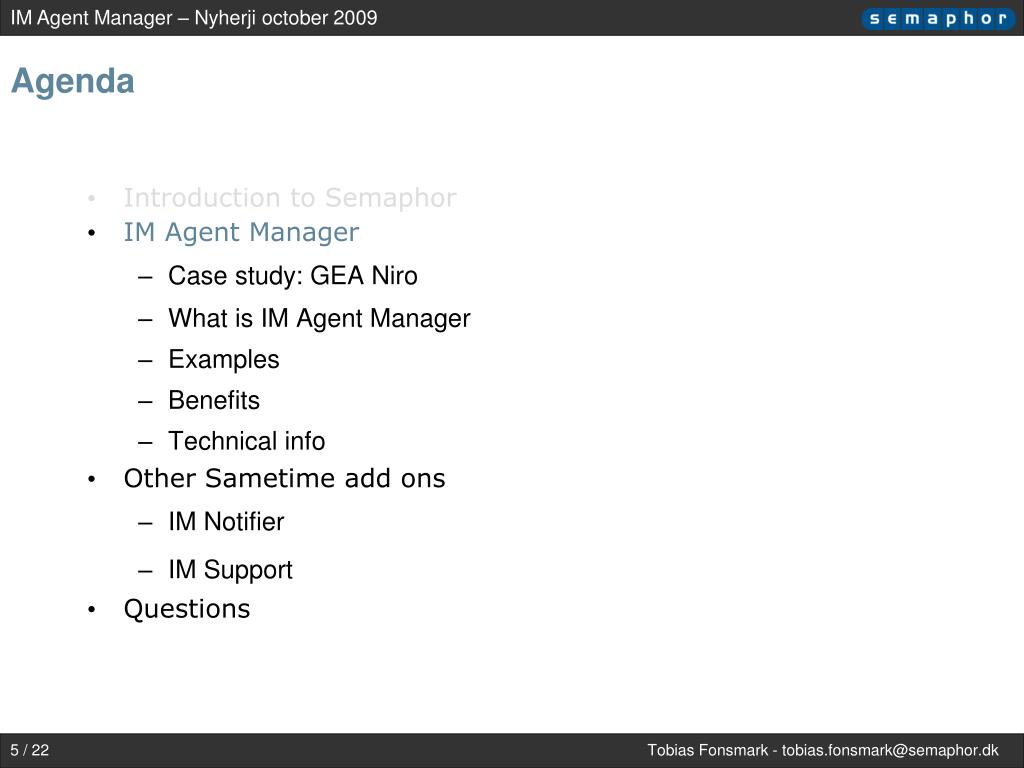Select the IM Agent Manager heading
1024x768 pixels.
pyautogui.click(x=242, y=233)
